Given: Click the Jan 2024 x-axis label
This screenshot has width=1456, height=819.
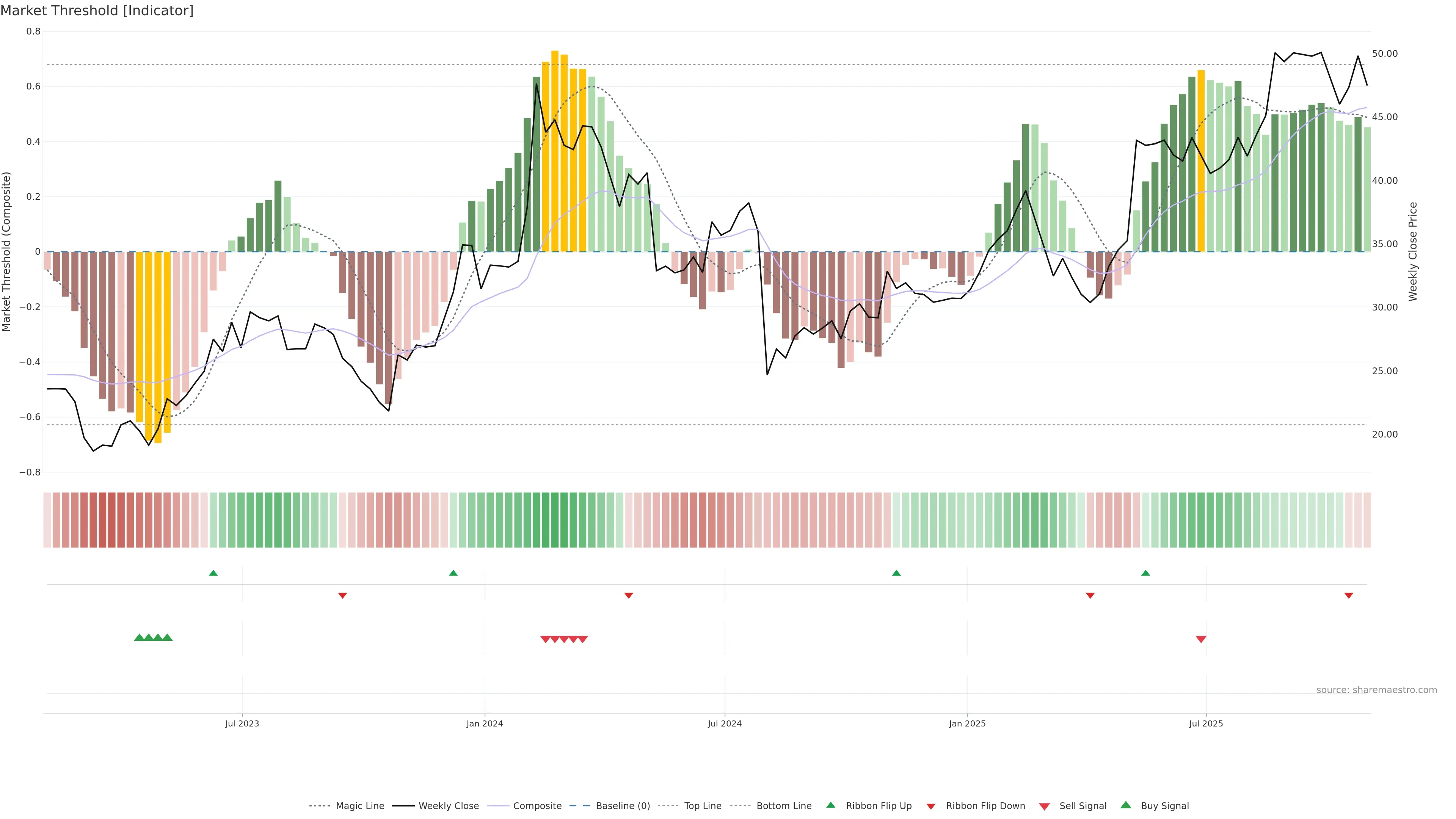Looking at the screenshot, I should coord(485,723).
